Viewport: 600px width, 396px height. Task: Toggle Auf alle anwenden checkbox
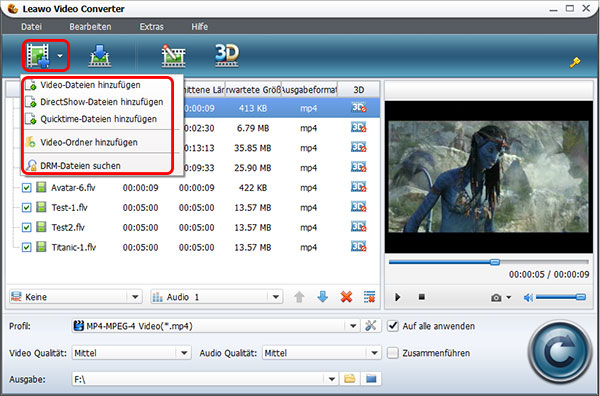point(393,326)
